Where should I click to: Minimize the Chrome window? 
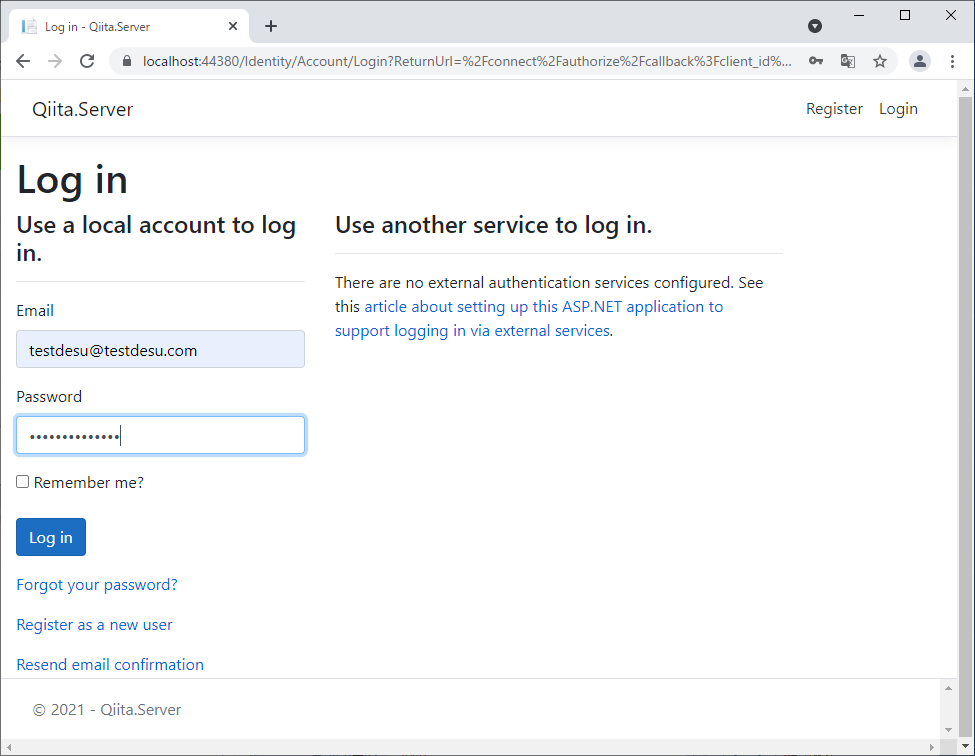point(859,16)
